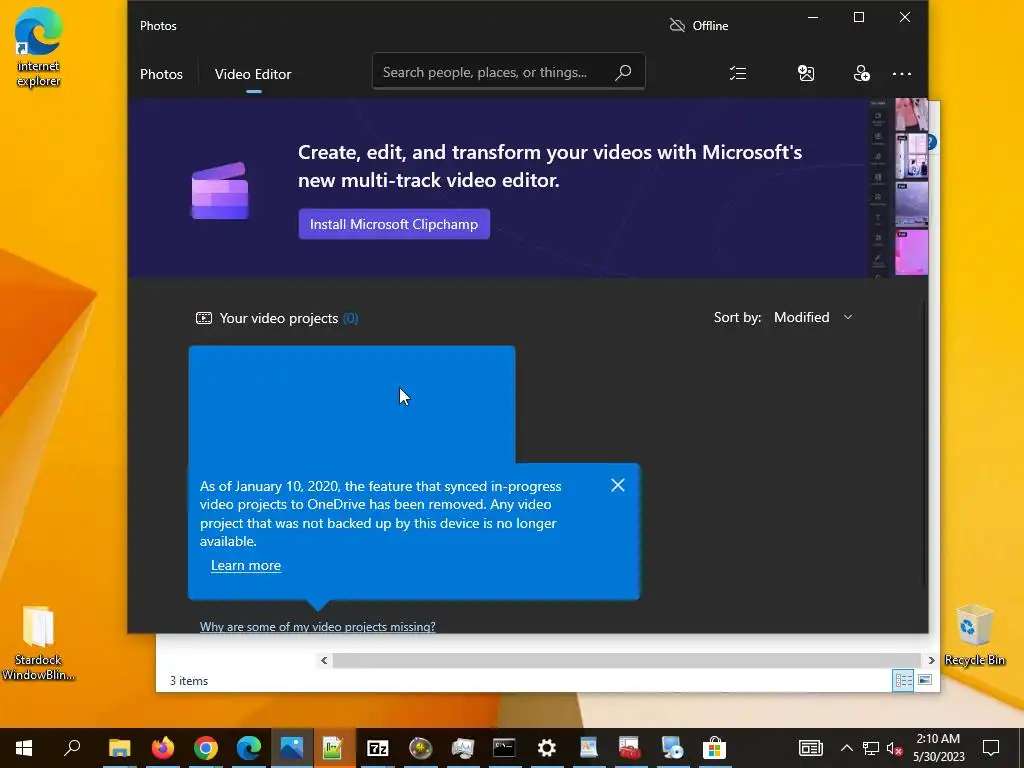Open Why are some of my video projects missing link

317,626
